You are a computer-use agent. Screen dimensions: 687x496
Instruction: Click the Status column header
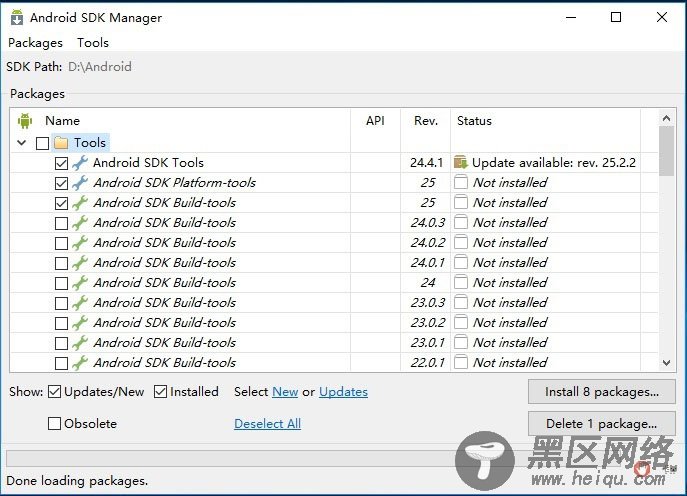coord(474,121)
